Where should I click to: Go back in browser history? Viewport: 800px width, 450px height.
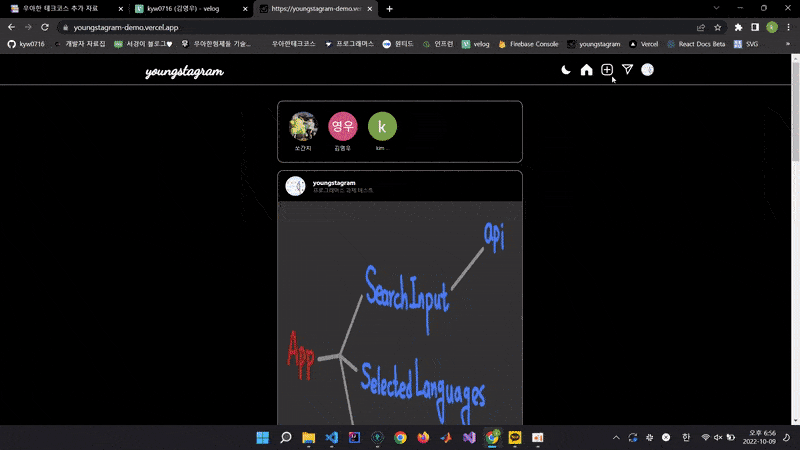tap(11, 27)
